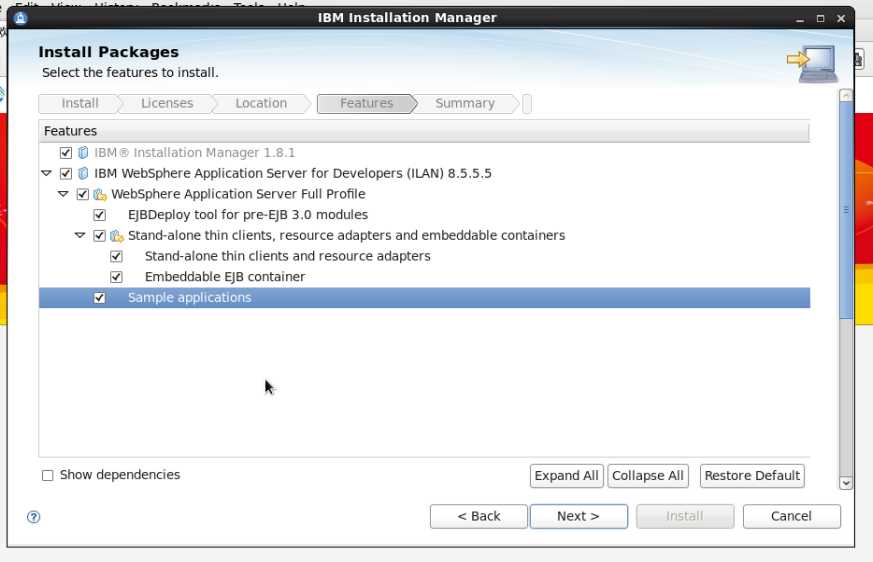Click the help question mark icon
Viewport: 873px width, 562px height.
(x=34, y=517)
